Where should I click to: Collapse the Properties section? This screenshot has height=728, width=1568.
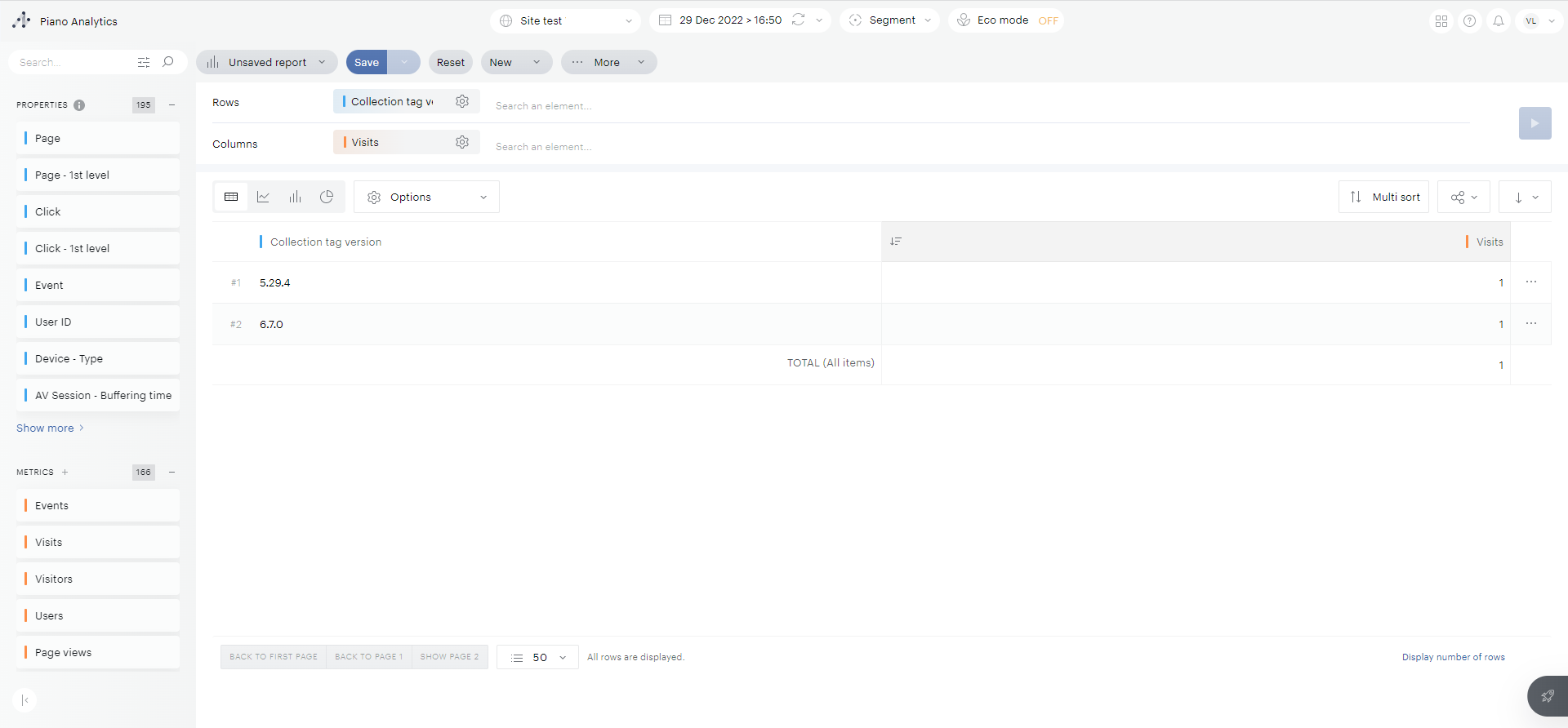click(171, 104)
